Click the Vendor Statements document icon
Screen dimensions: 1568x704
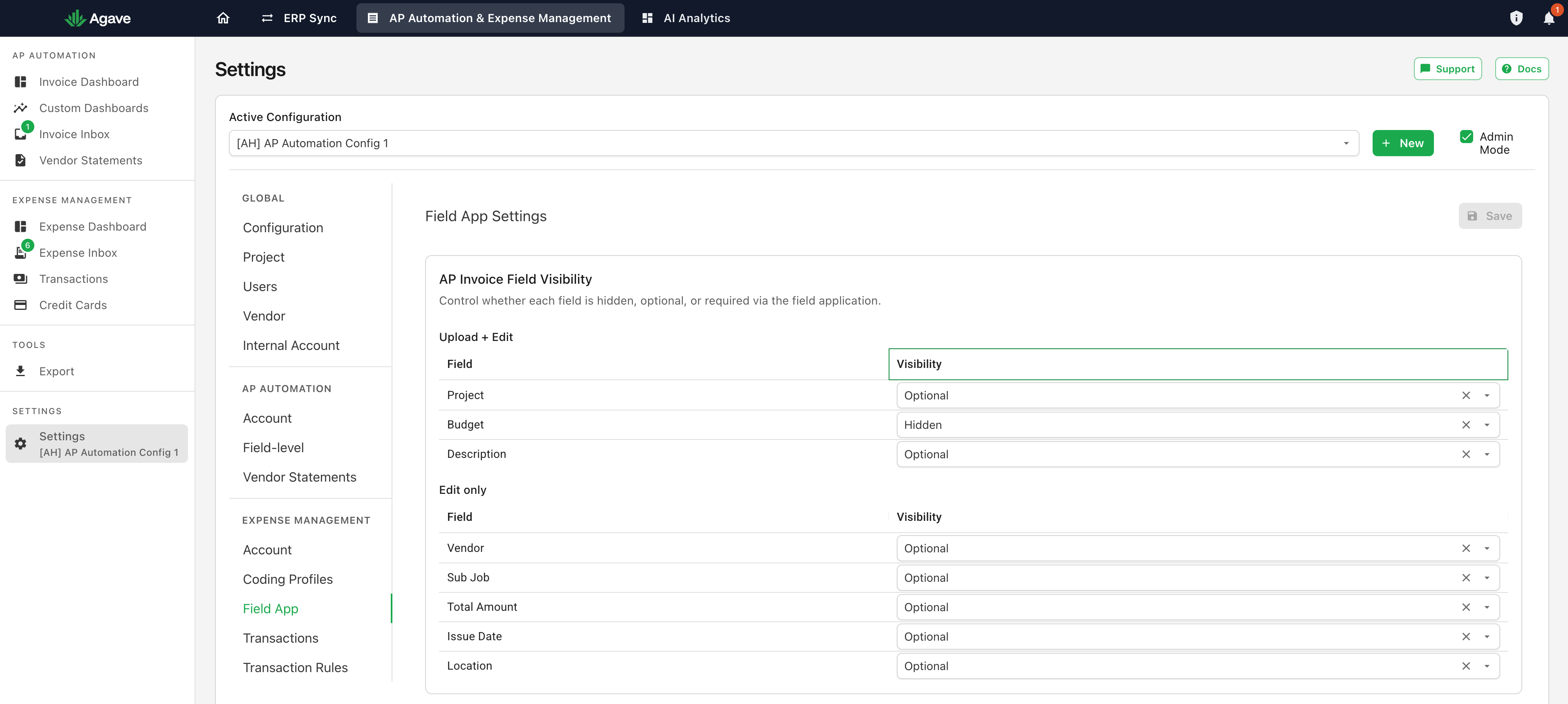coord(21,160)
